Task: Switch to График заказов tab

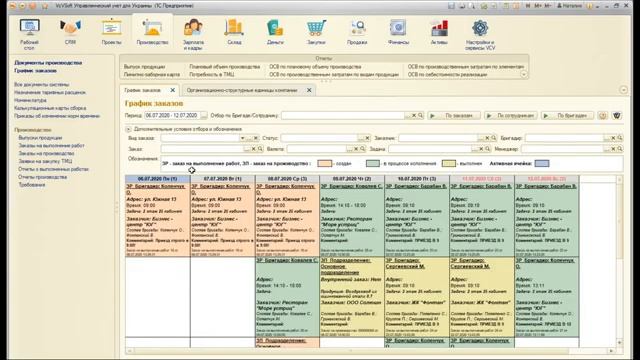Action: coord(143,90)
